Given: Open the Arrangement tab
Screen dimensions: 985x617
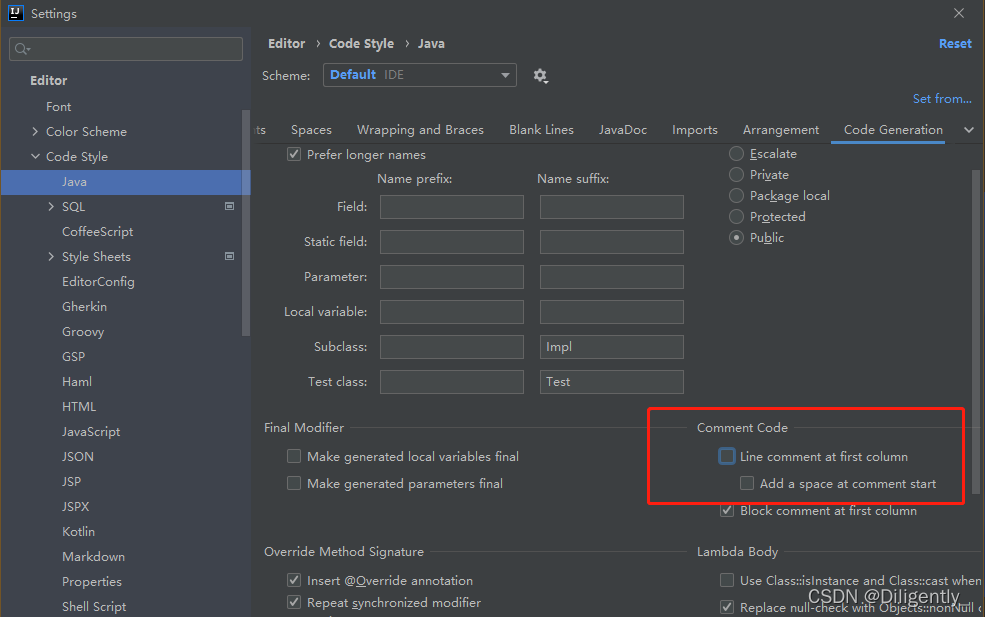Looking at the screenshot, I should point(781,130).
